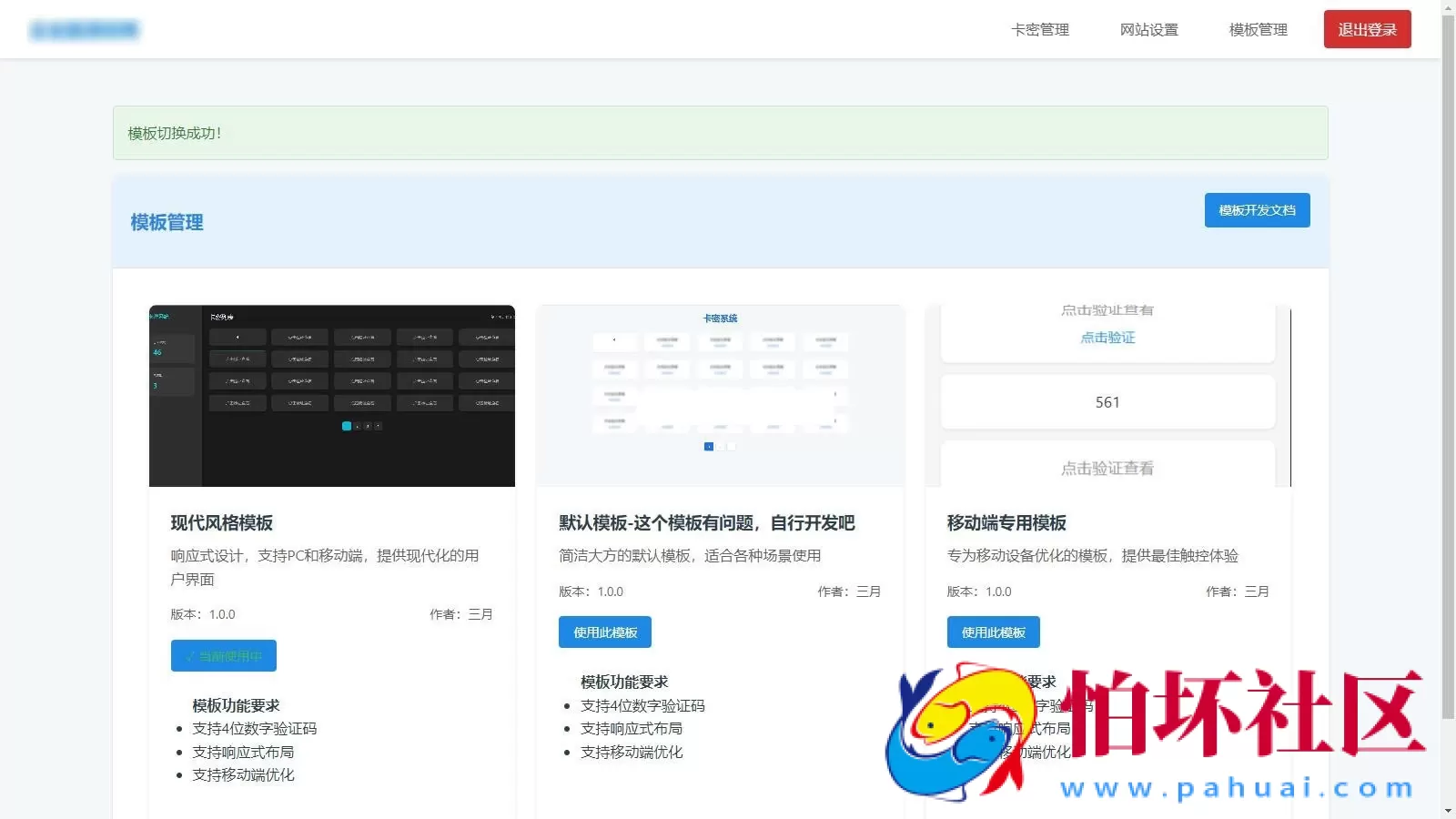Click the red 退出登录 button

1366,29
